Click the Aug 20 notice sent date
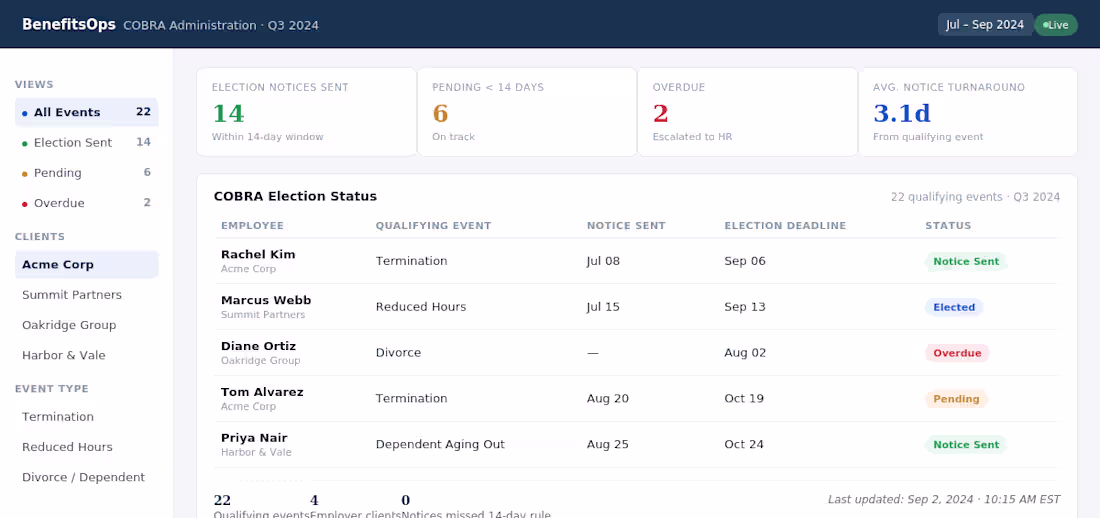The image size is (1100, 518). coord(608,399)
